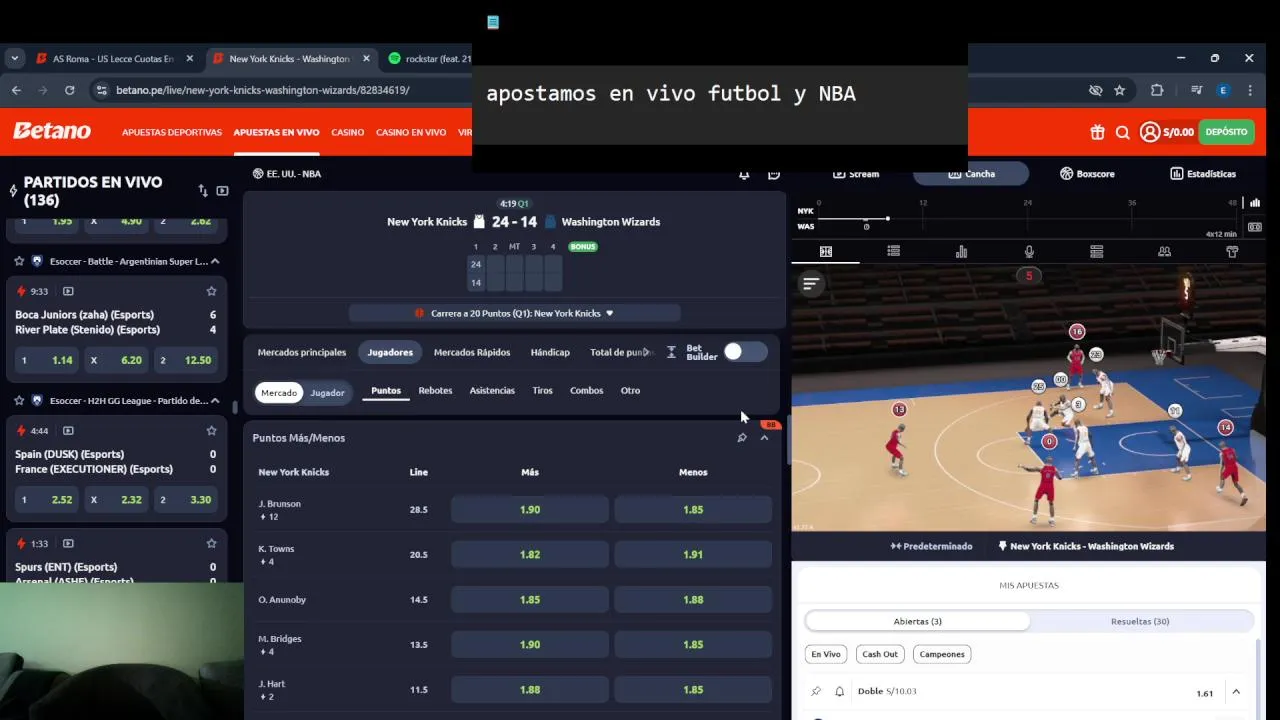This screenshot has width=1280, height=720.
Task: Select the bar chart icon in tracker toolbar
Action: pos(961,252)
